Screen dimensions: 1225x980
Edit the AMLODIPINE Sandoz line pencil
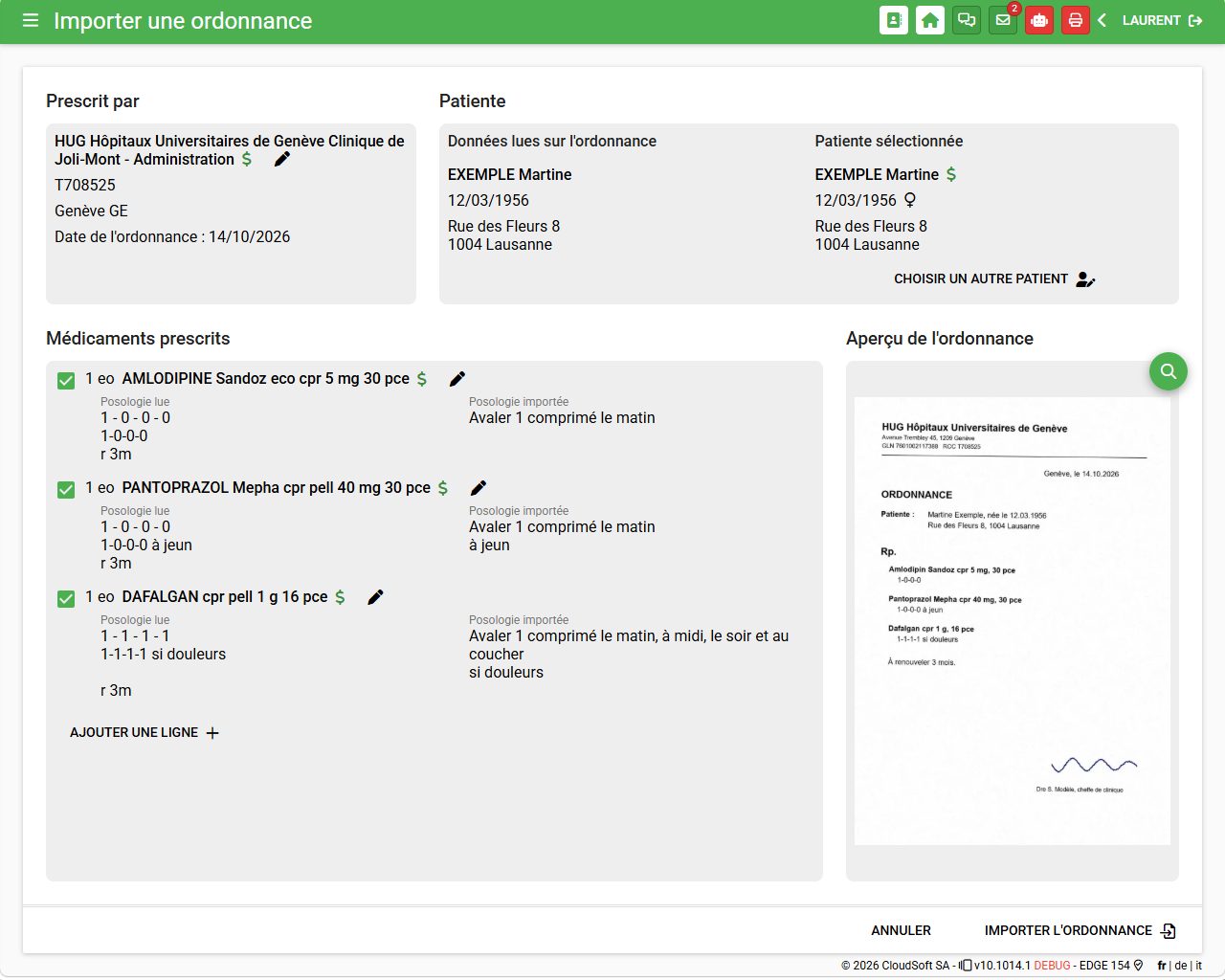457,379
